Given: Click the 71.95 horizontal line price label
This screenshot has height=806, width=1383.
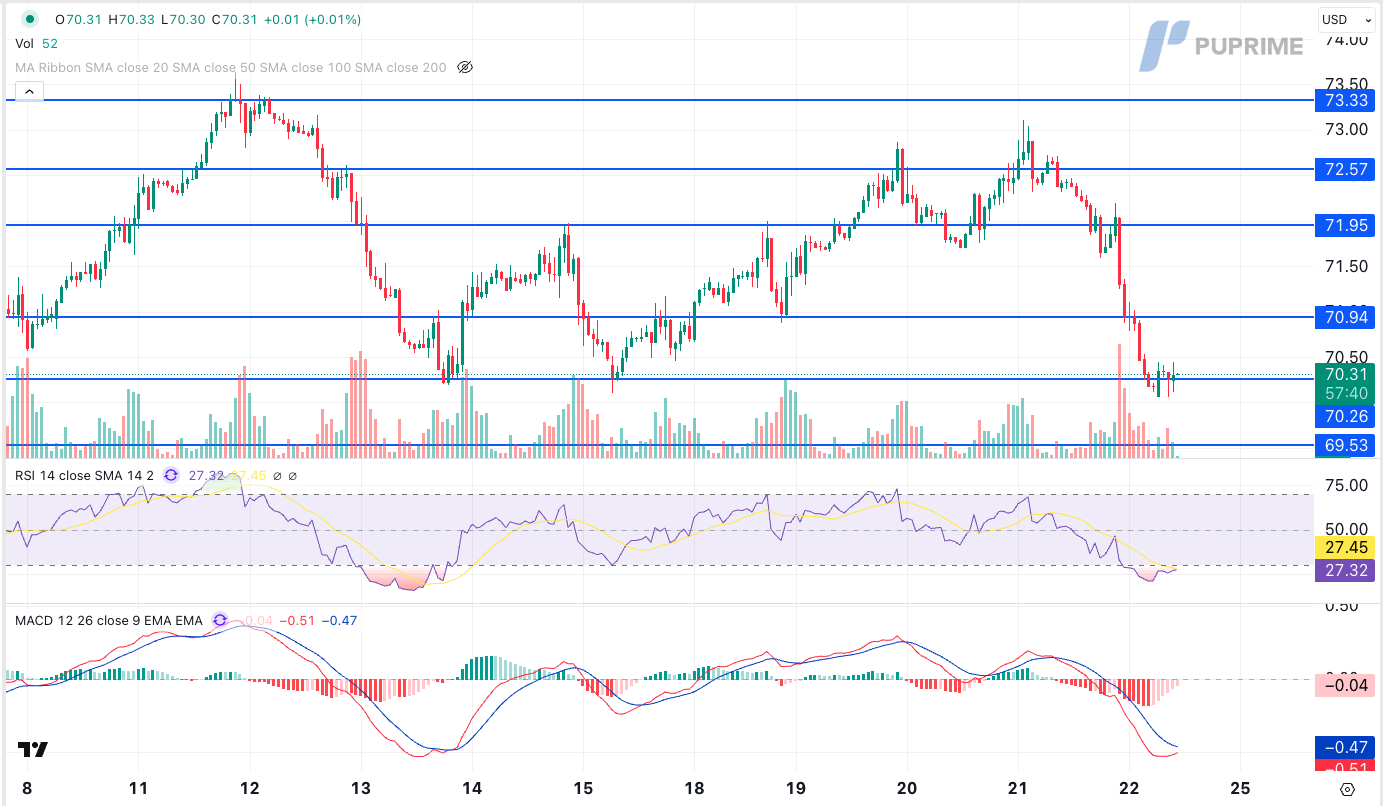Looking at the screenshot, I should 1346,225.
